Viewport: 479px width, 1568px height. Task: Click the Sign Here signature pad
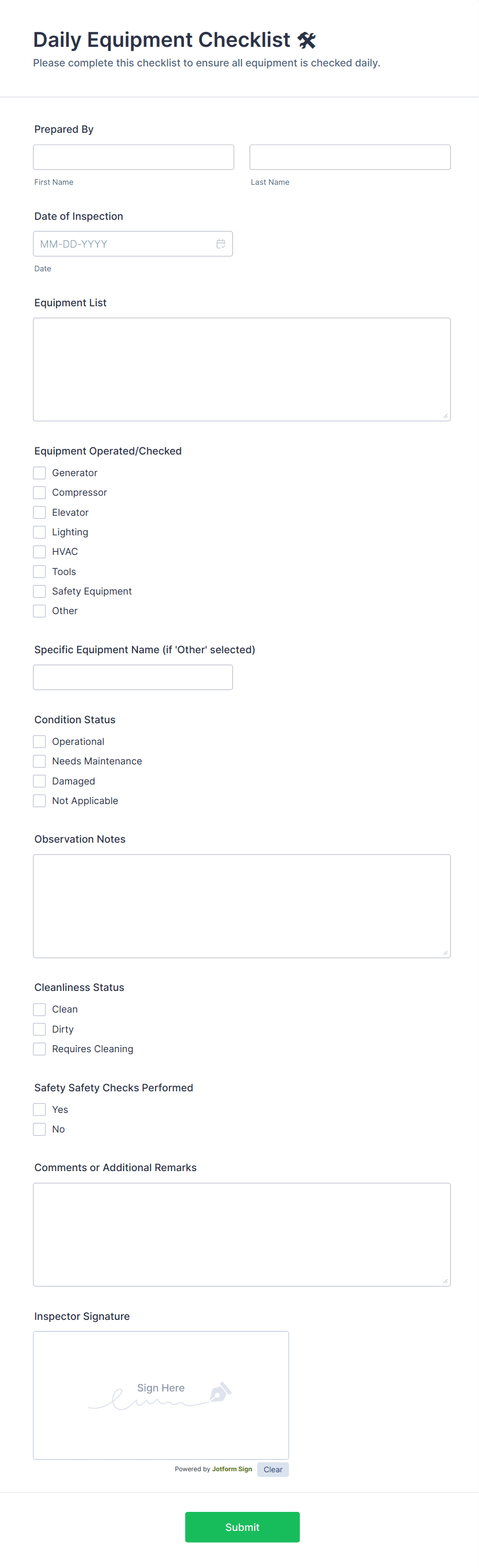pos(161,1395)
